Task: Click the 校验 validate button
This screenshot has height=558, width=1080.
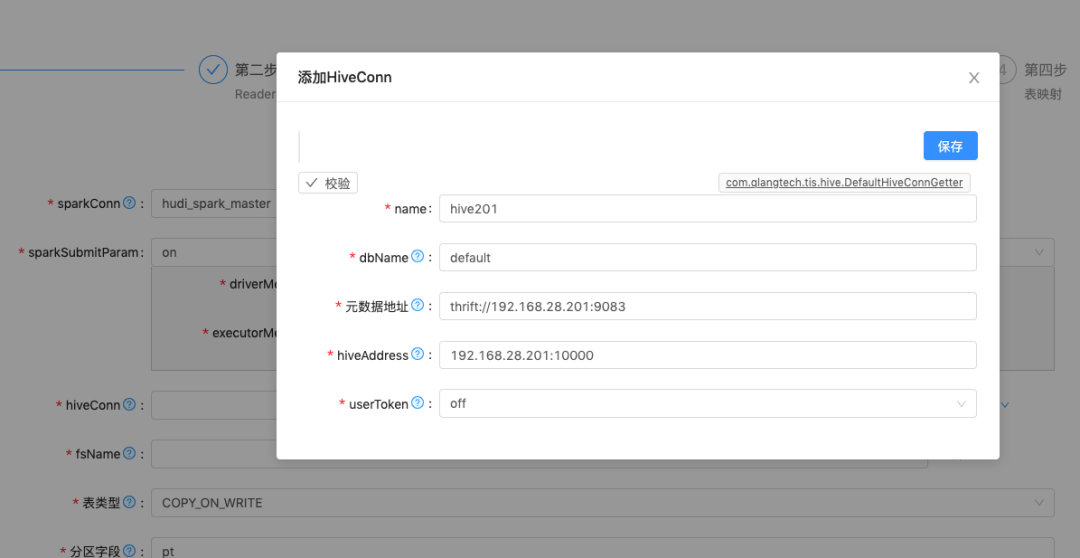Action: click(328, 183)
